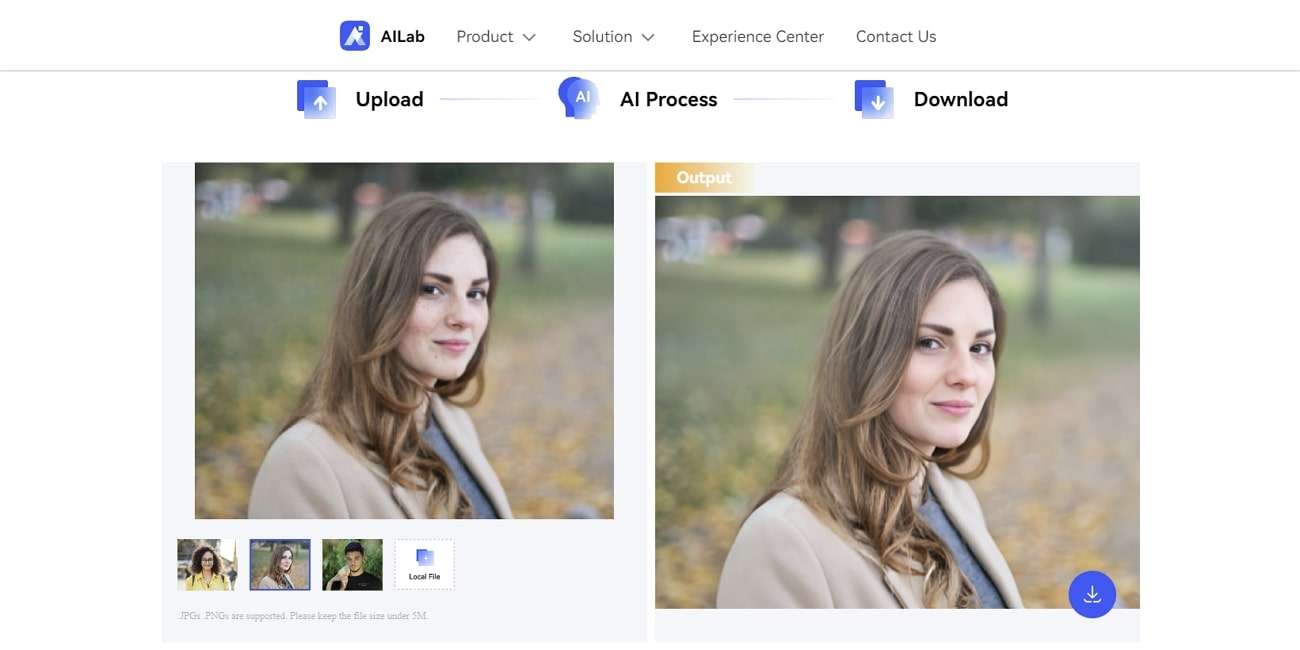1300x650 pixels.
Task: Expand the chevron next to Product
Action: [528, 37]
